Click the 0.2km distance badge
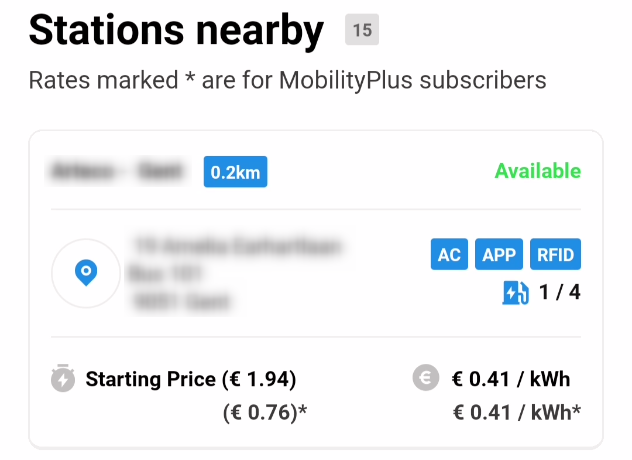This screenshot has width=632, height=460. [235, 172]
